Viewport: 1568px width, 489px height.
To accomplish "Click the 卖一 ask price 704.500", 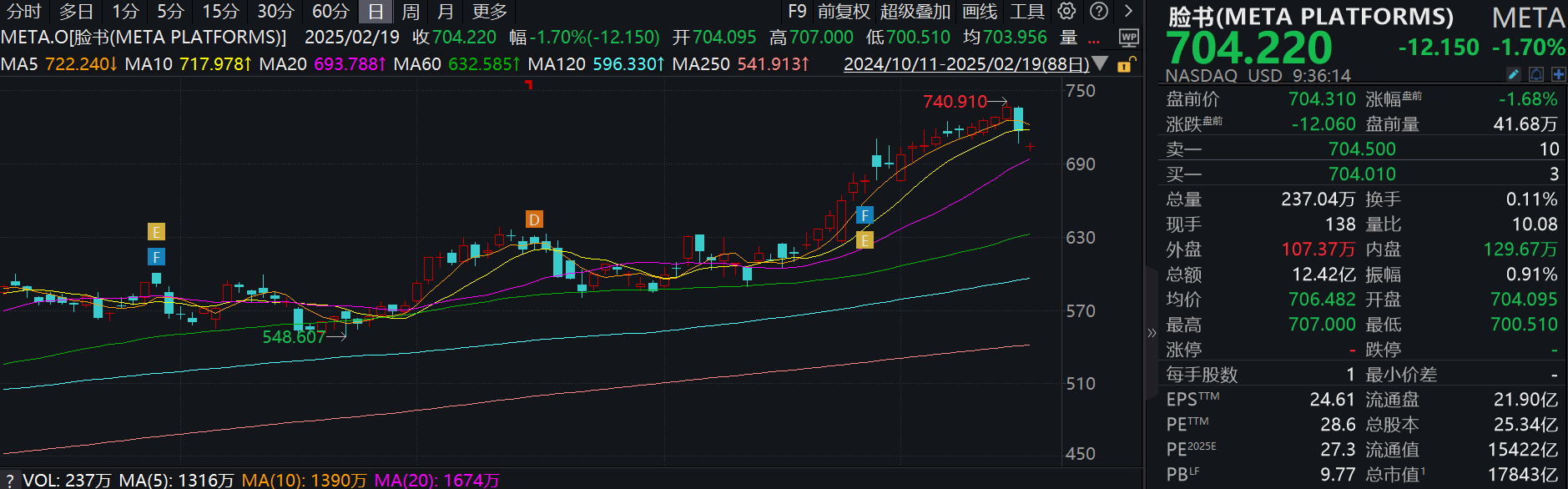I will pos(1362,149).
